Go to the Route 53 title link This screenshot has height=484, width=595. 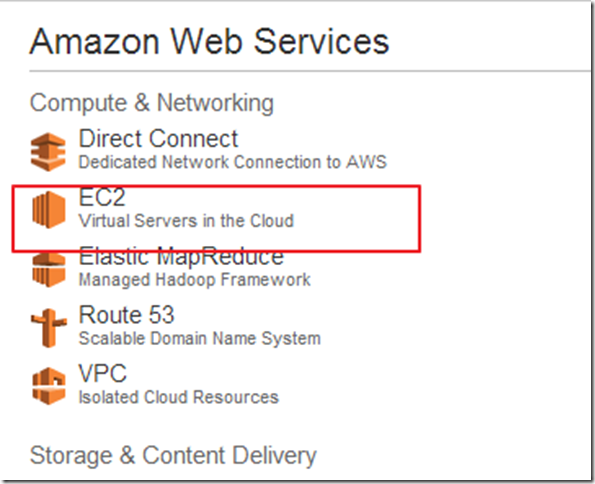coord(126,315)
